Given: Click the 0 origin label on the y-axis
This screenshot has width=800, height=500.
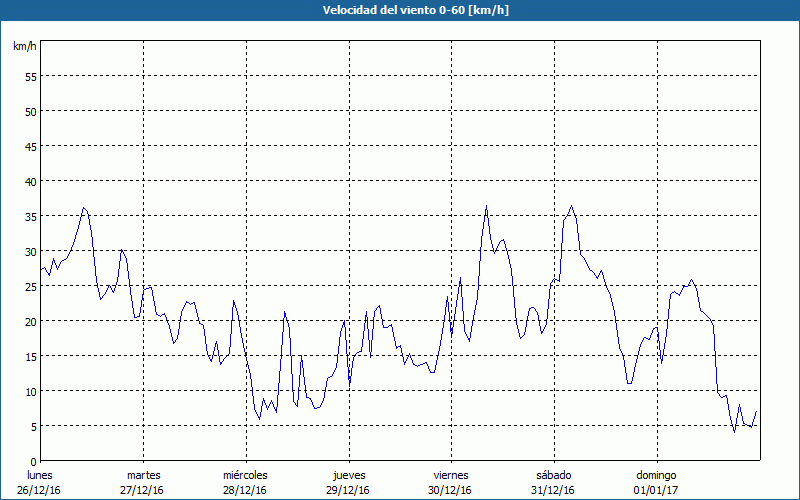Looking at the screenshot, I should pyautogui.click(x=33, y=461).
